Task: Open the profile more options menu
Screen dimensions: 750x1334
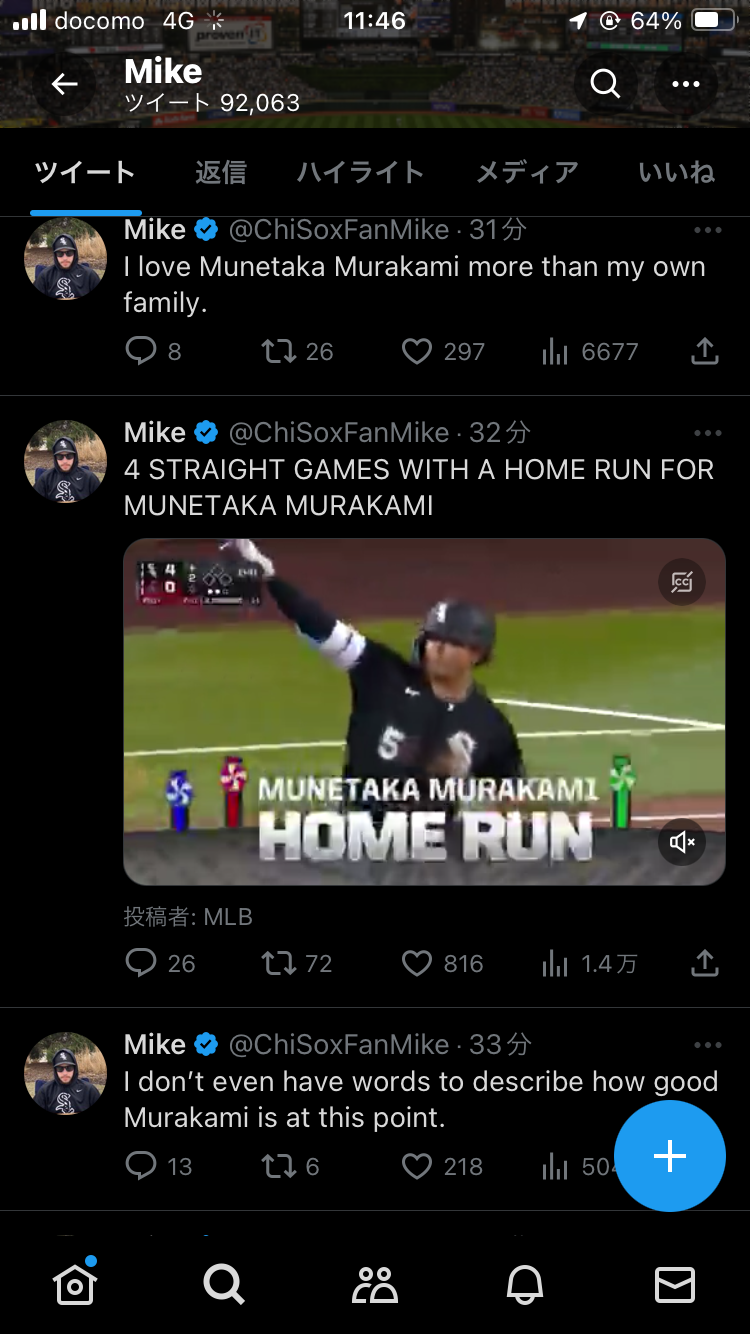Action: coord(686,84)
